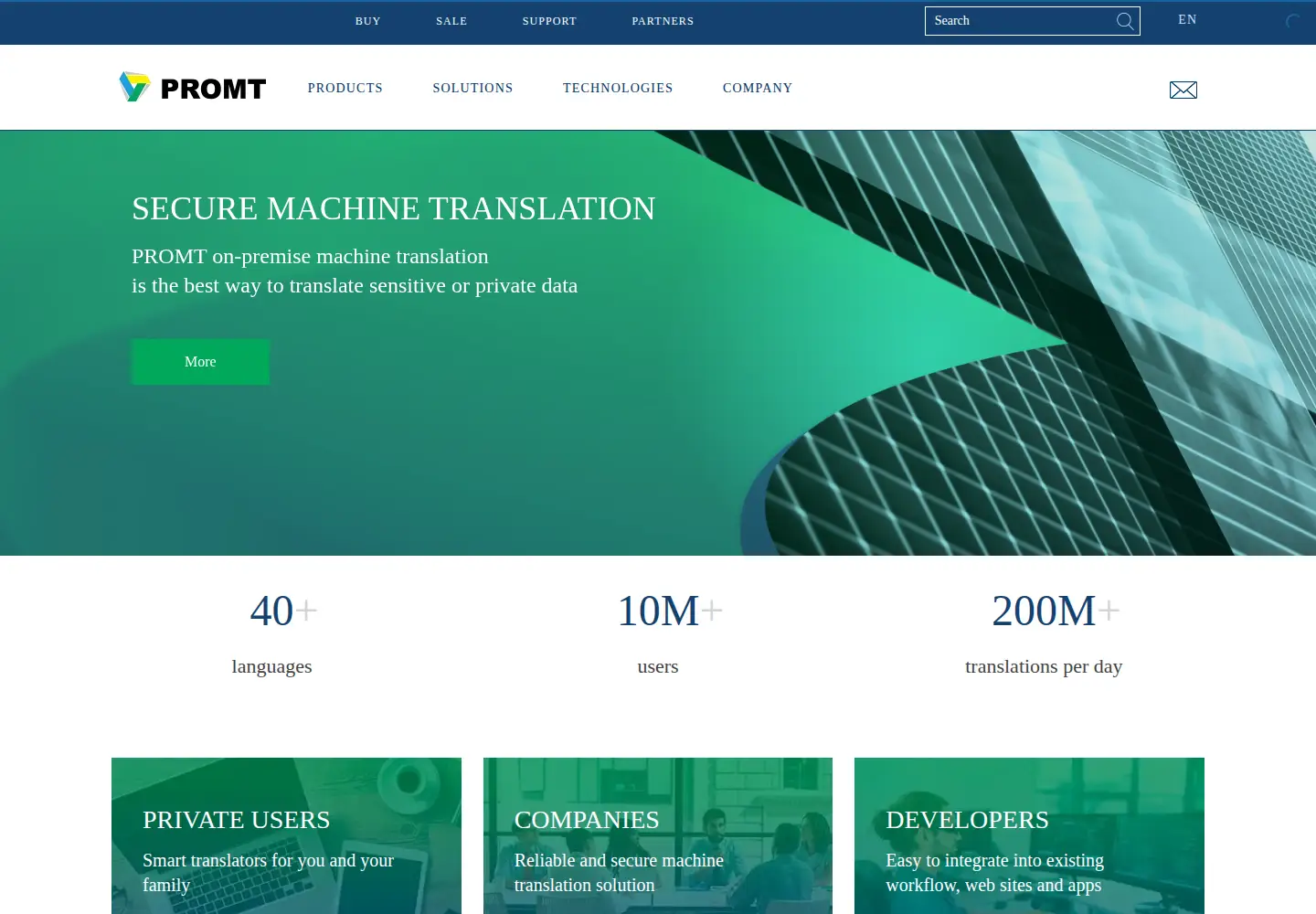Open the envelope contact icon
The width and height of the screenshot is (1316, 914).
point(1183,90)
